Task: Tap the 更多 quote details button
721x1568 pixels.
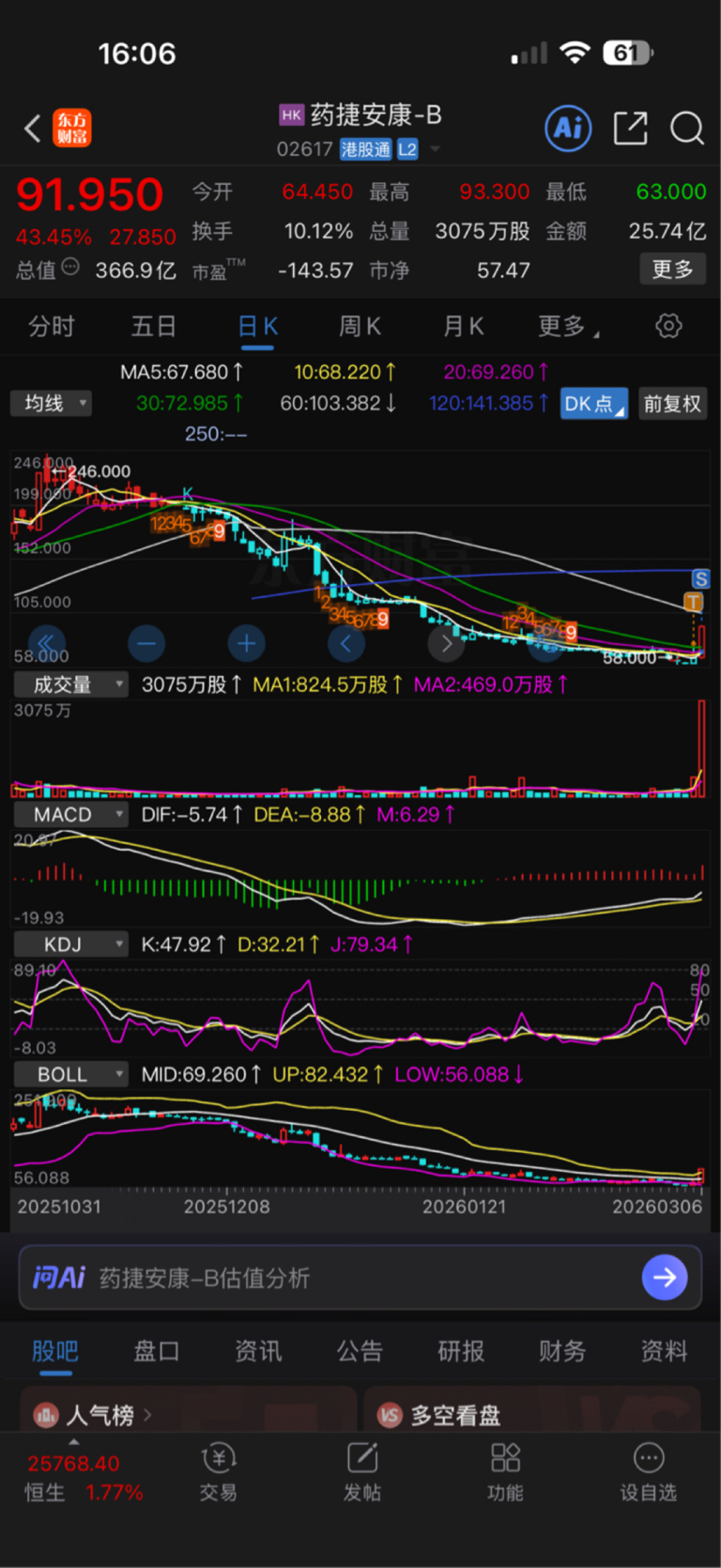Action: 673,269
